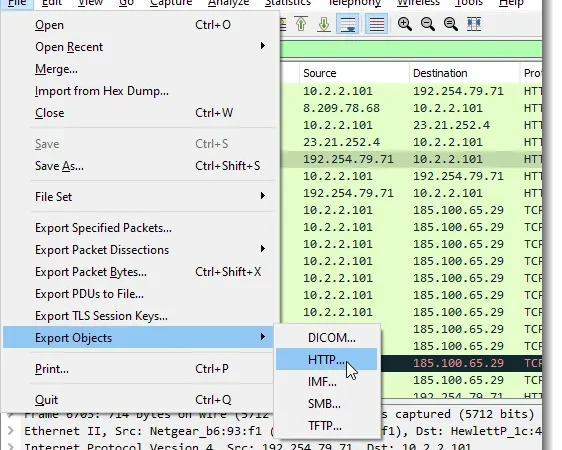Open the Telephony menu
Image resolution: width=562 pixels, height=450 pixels.
tap(355, 3)
